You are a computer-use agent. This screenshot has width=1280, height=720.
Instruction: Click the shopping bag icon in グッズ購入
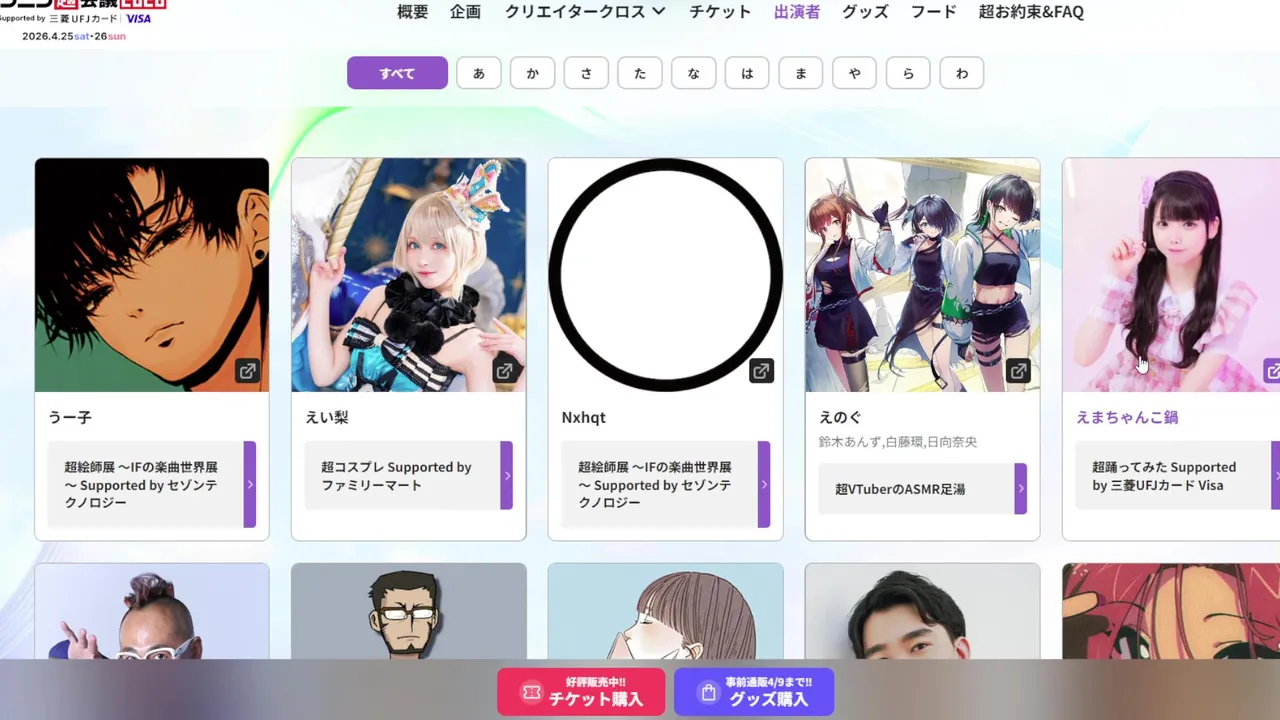pos(708,692)
